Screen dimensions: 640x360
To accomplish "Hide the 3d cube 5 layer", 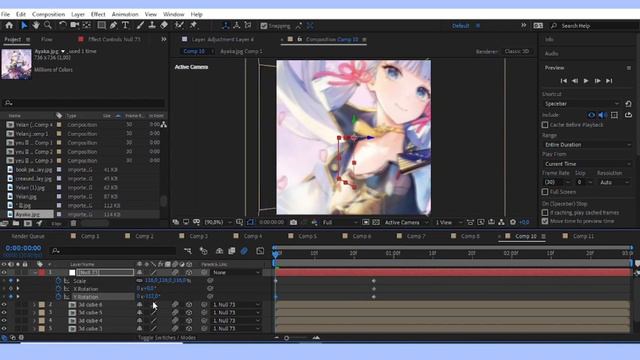I will 4,313.
